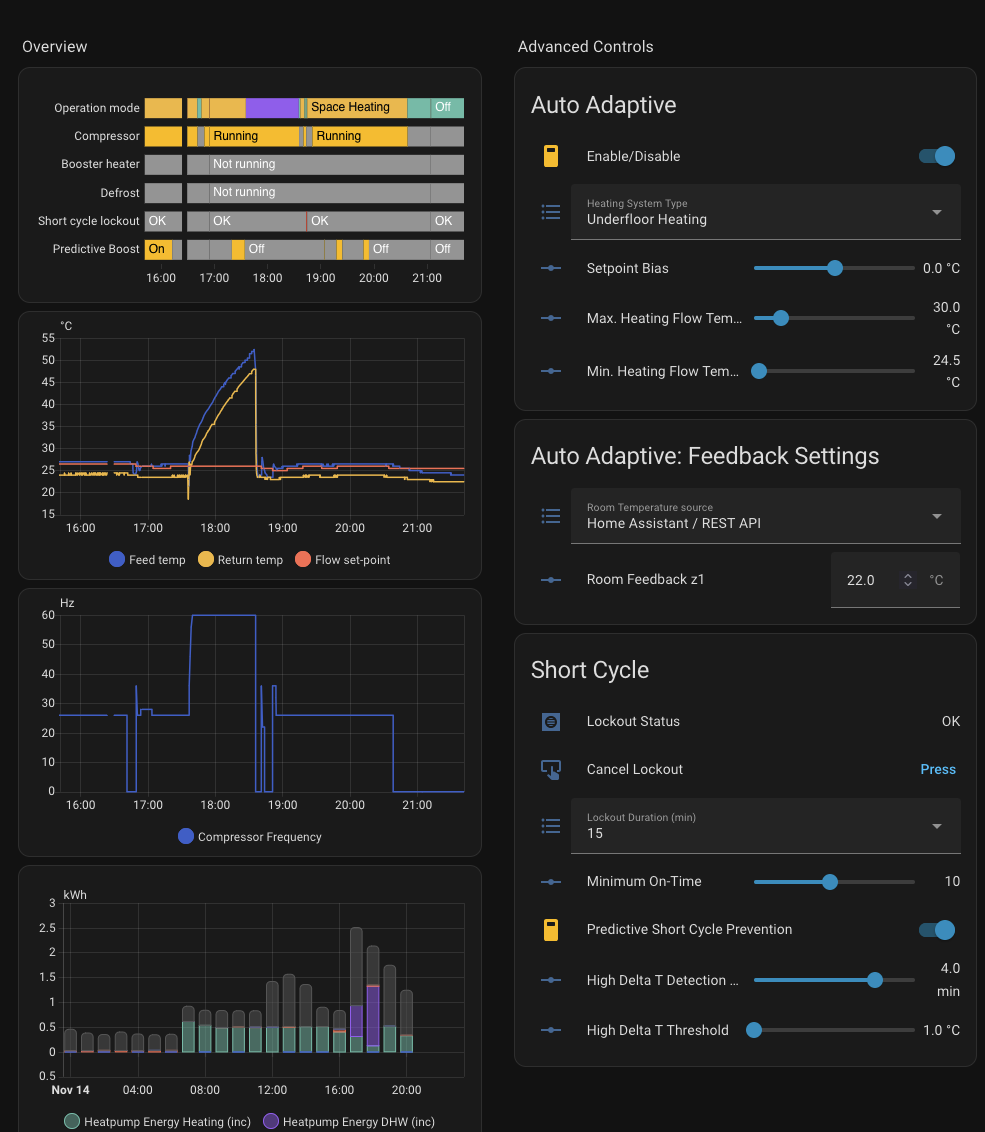
Task: Click the Room Feedback z1 icon
Action: click(550, 579)
